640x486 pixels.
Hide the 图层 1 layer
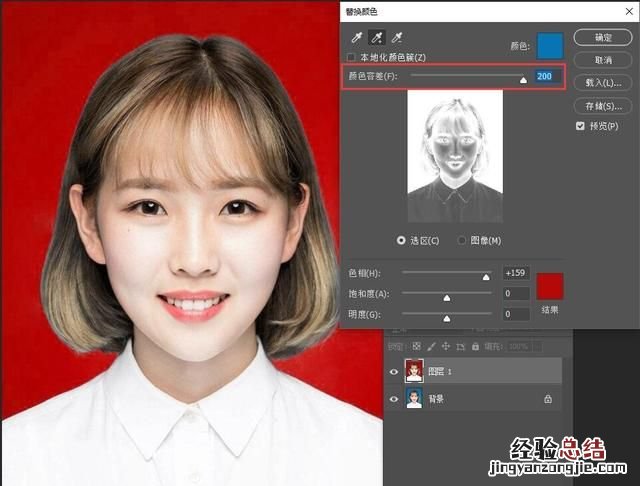(394, 372)
